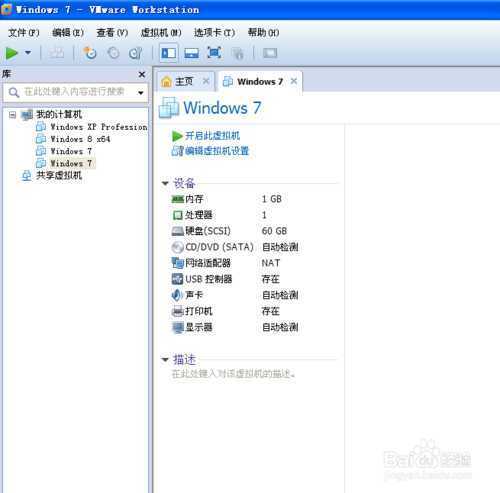Enter full screen mode toolbar icon
Viewport: 500px width, 493px height.
tap(214, 53)
